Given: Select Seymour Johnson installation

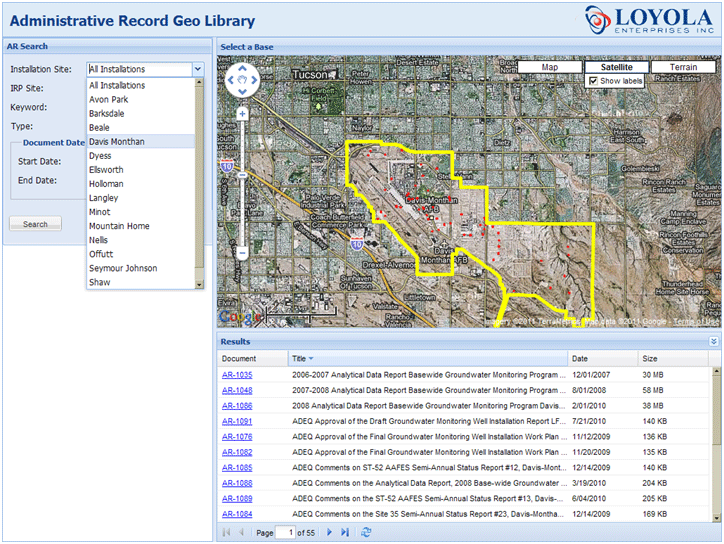Looking at the screenshot, I should point(141,268).
